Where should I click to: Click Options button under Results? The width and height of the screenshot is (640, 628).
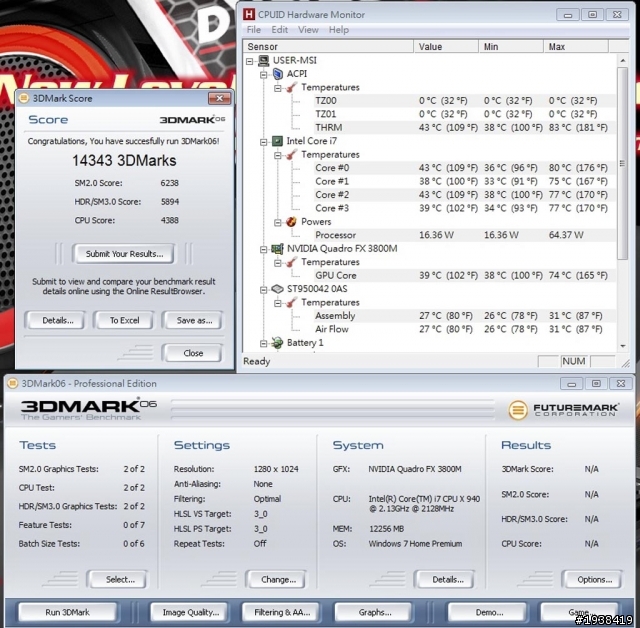coord(594,579)
